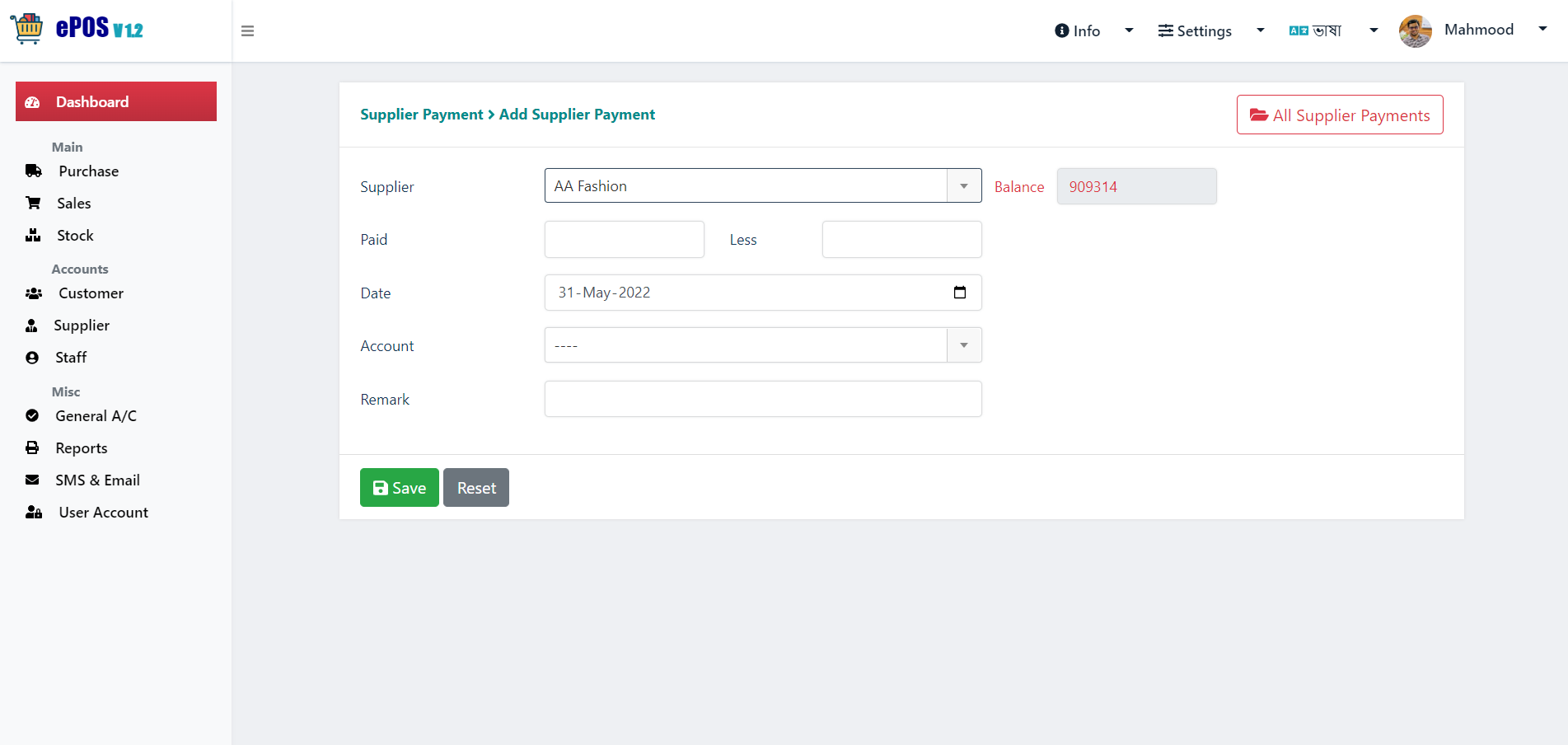Click the Reset button
The height and width of the screenshot is (745, 1568).
click(x=476, y=488)
